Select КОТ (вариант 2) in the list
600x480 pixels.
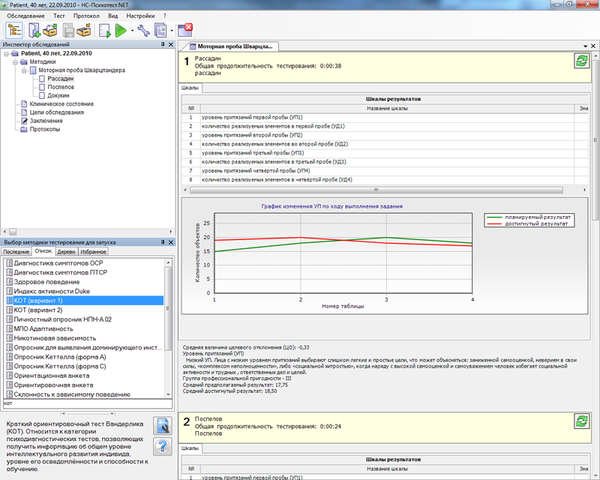coord(38,310)
